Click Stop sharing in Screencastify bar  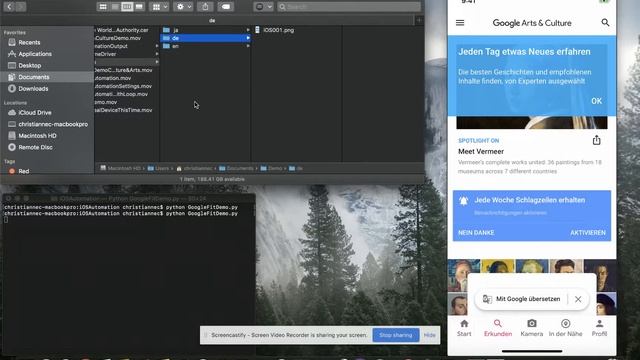point(396,335)
